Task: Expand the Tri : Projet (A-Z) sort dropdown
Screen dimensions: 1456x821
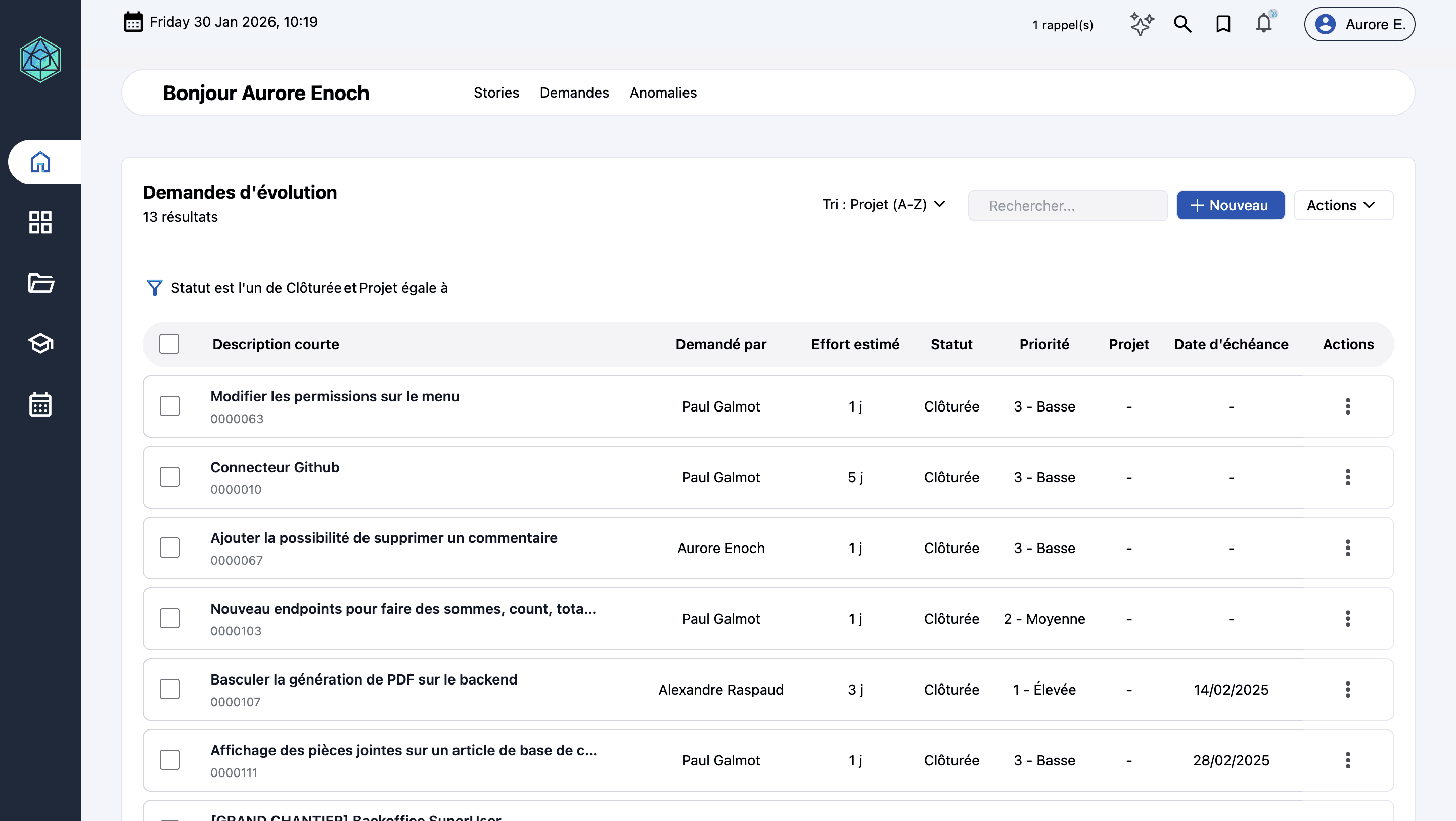Action: 883,205
